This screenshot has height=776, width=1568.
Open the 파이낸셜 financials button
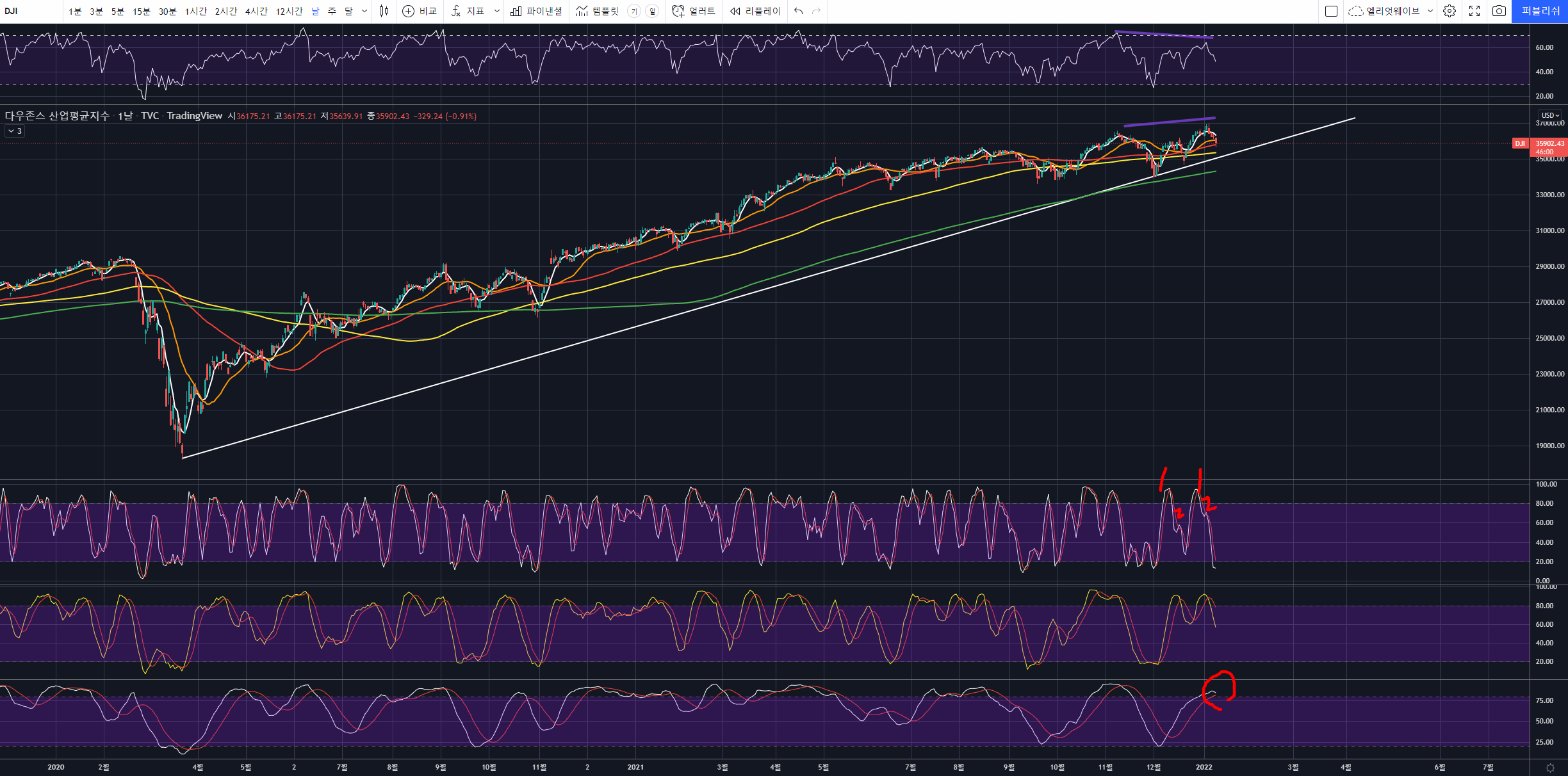pos(537,11)
